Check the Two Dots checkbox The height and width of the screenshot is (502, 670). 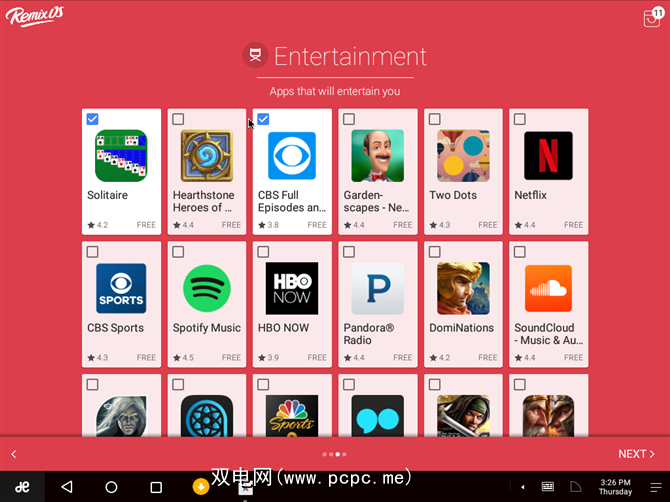point(435,119)
